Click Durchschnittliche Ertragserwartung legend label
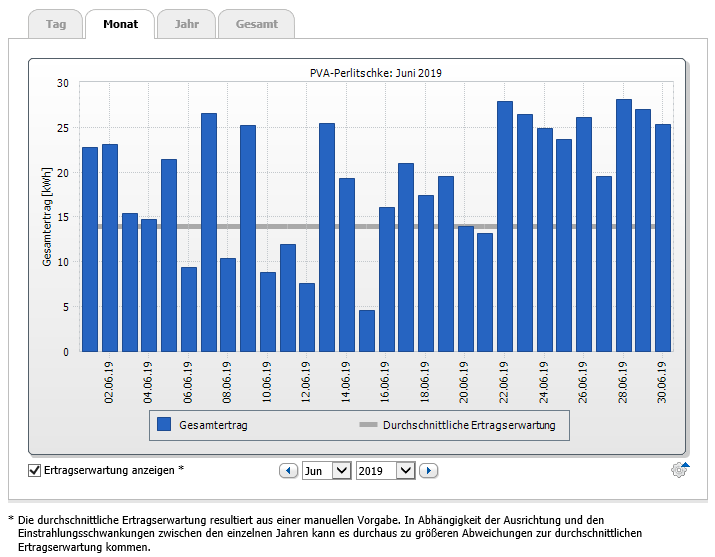The width and height of the screenshot is (715, 557). (x=469, y=425)
